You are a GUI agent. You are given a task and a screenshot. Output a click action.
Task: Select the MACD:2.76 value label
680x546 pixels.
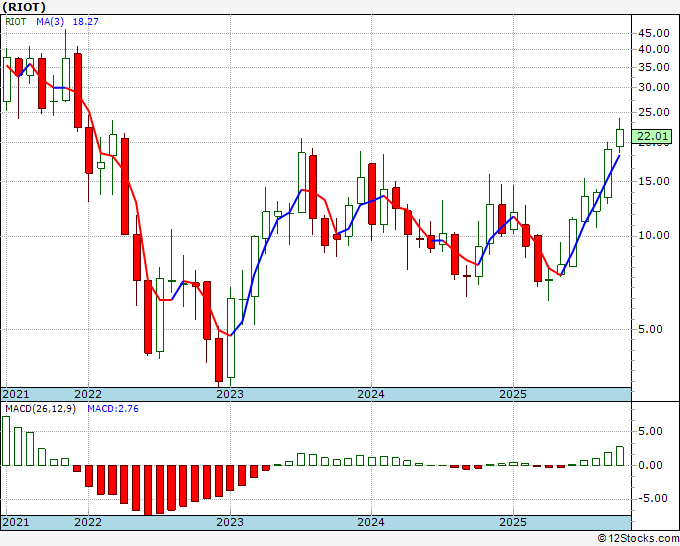(x=113, y=409)
